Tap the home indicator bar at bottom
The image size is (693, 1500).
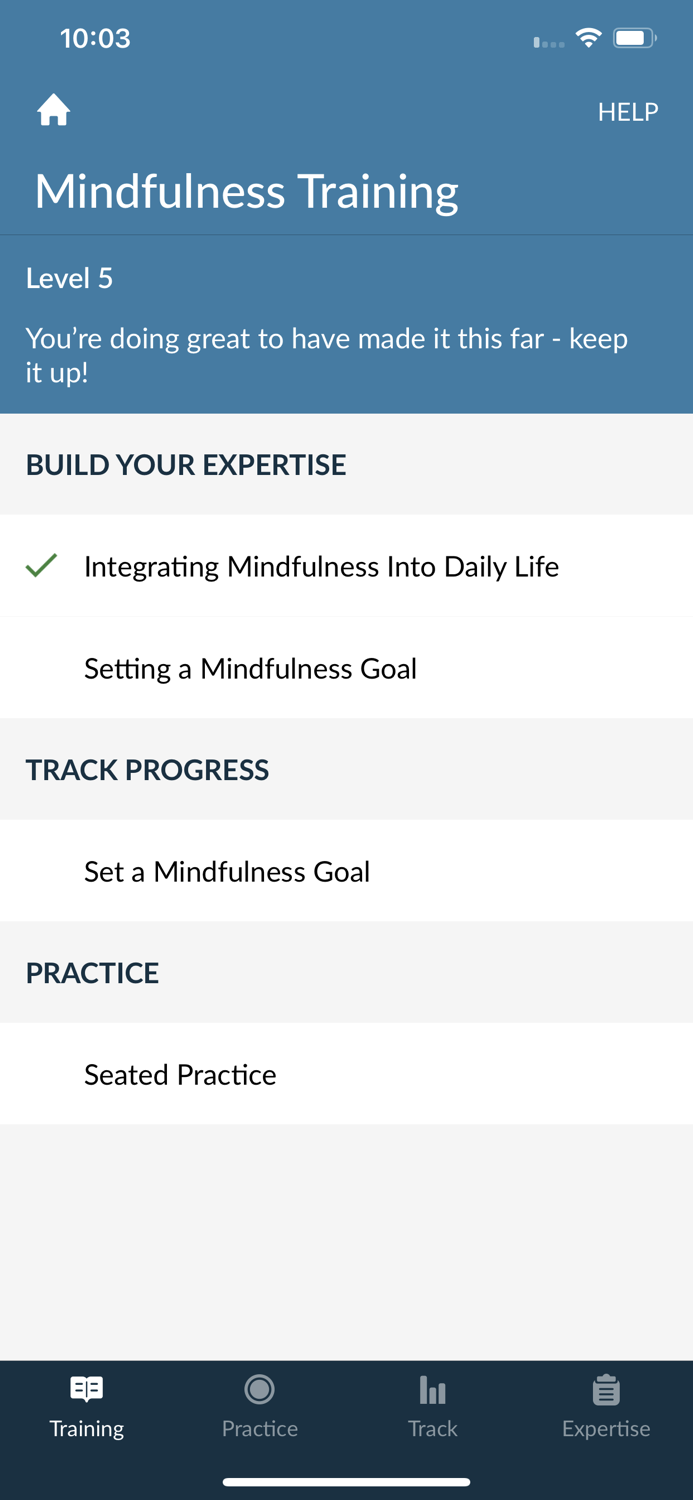(x=346, y=1482)
